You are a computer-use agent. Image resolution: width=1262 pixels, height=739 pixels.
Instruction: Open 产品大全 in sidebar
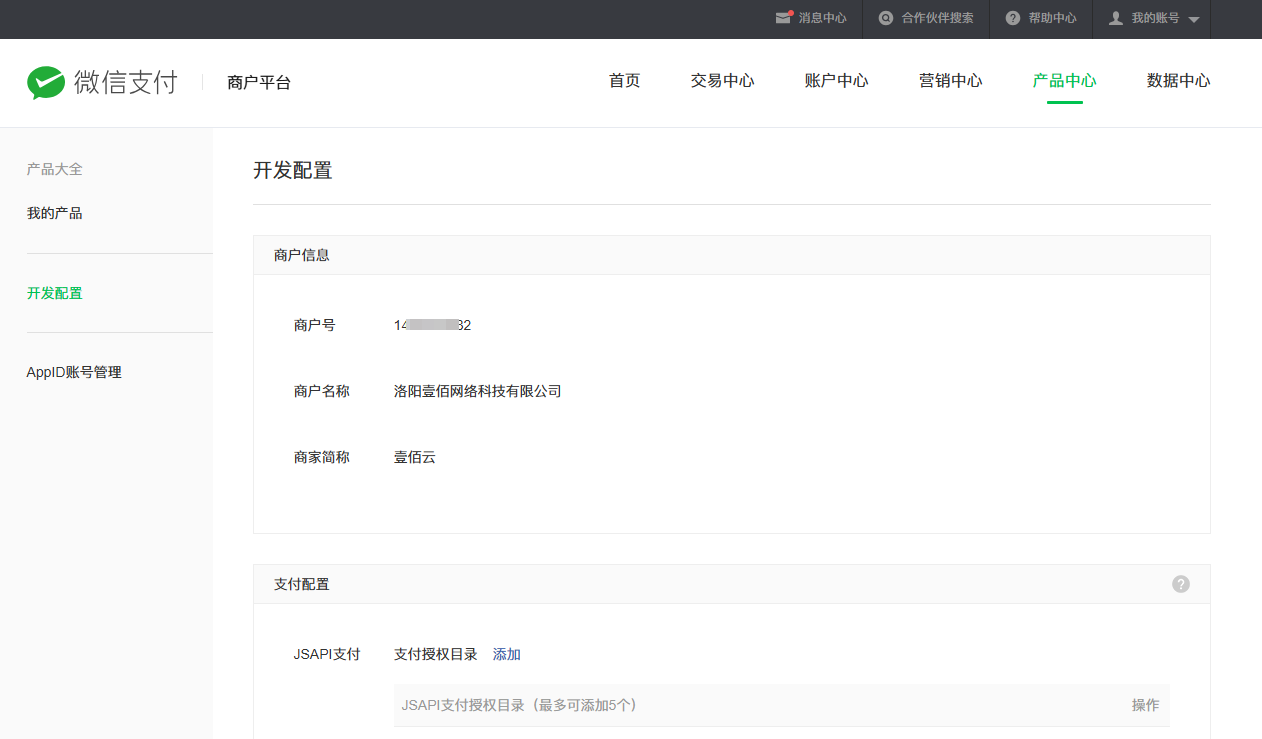[54, 169]
